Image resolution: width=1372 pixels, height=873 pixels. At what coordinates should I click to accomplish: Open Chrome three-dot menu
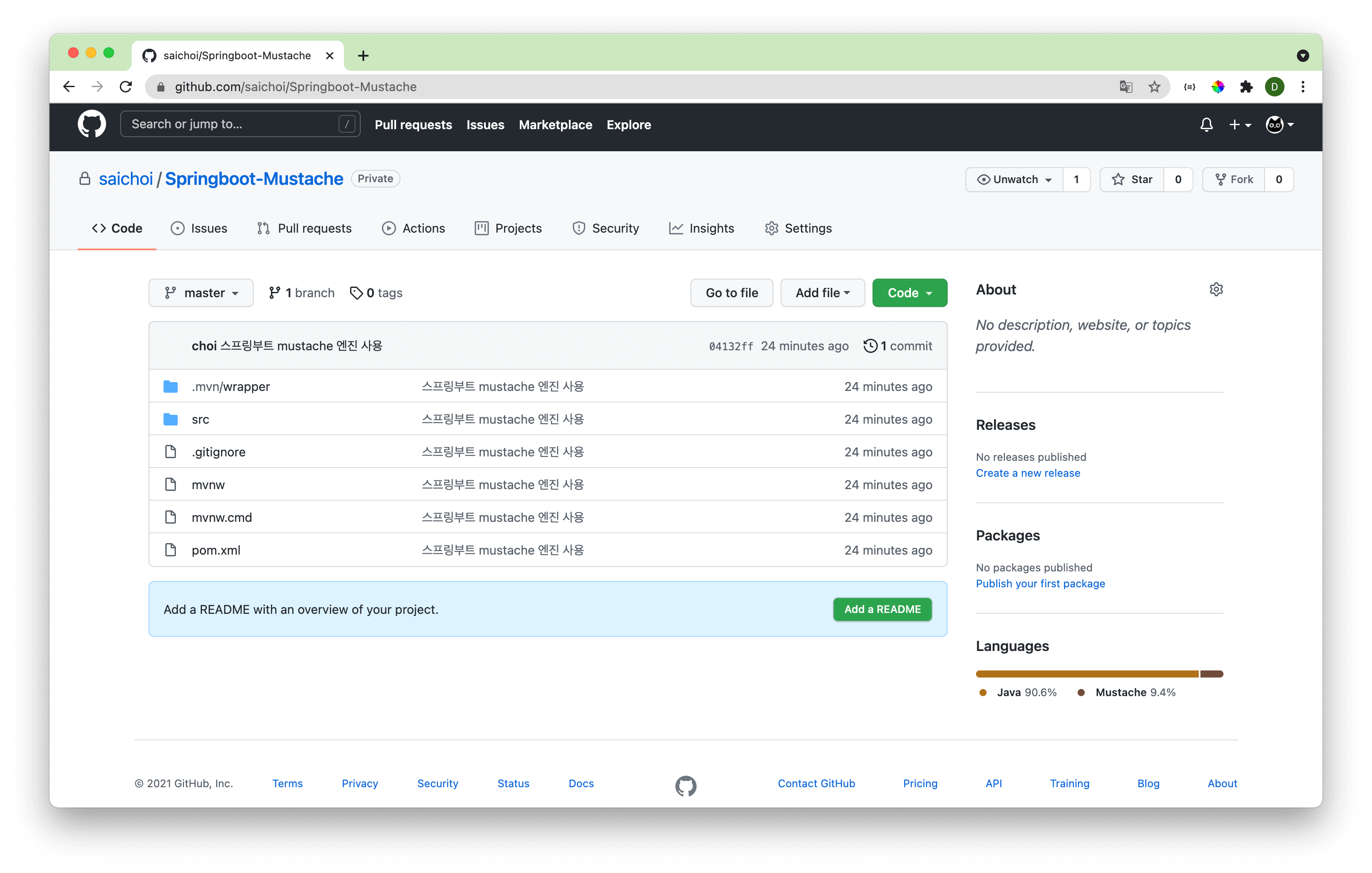[x=1303, y=87]
